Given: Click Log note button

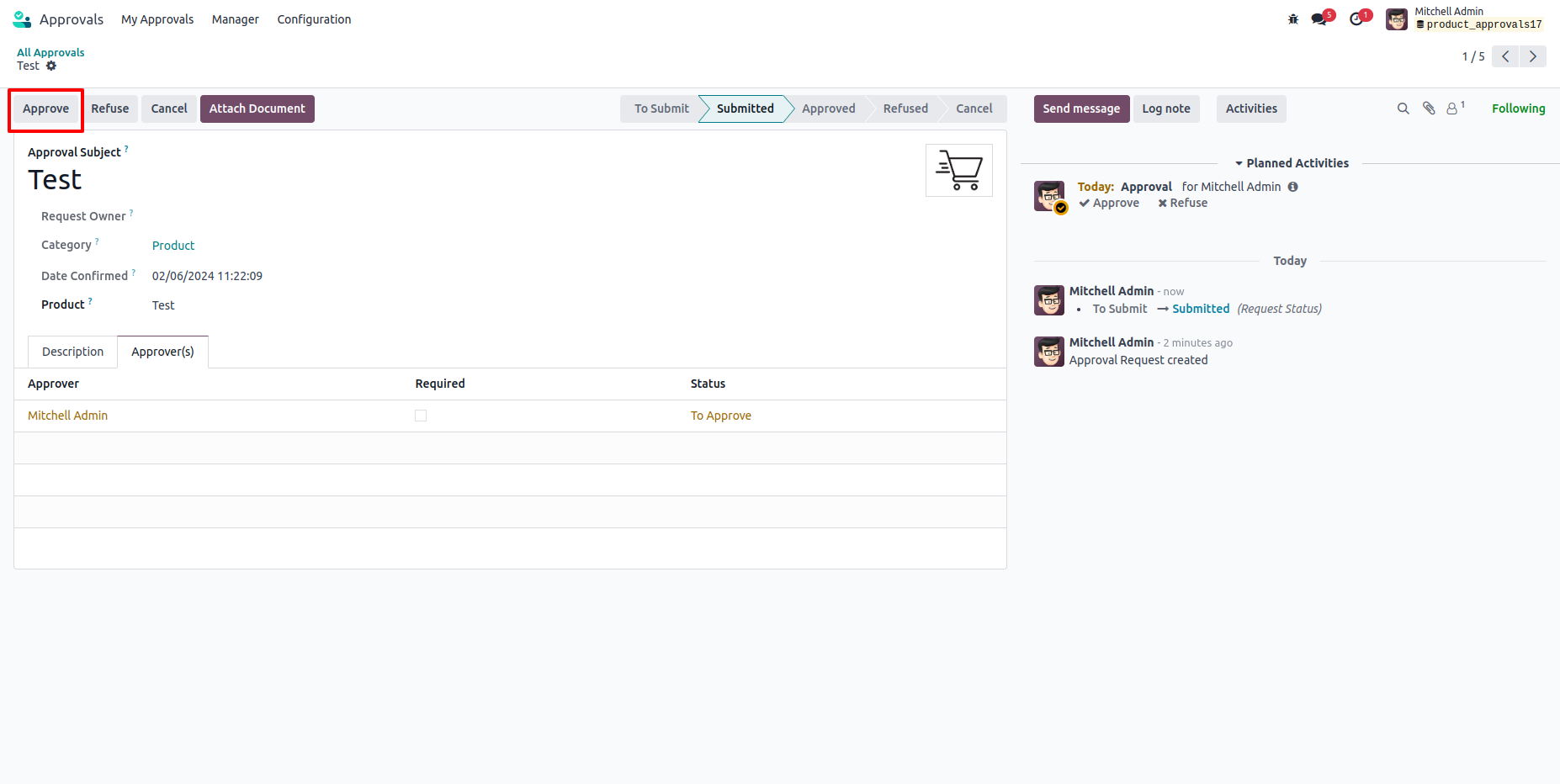Looking at the screenshot, I should click(x=1166, y=109).
